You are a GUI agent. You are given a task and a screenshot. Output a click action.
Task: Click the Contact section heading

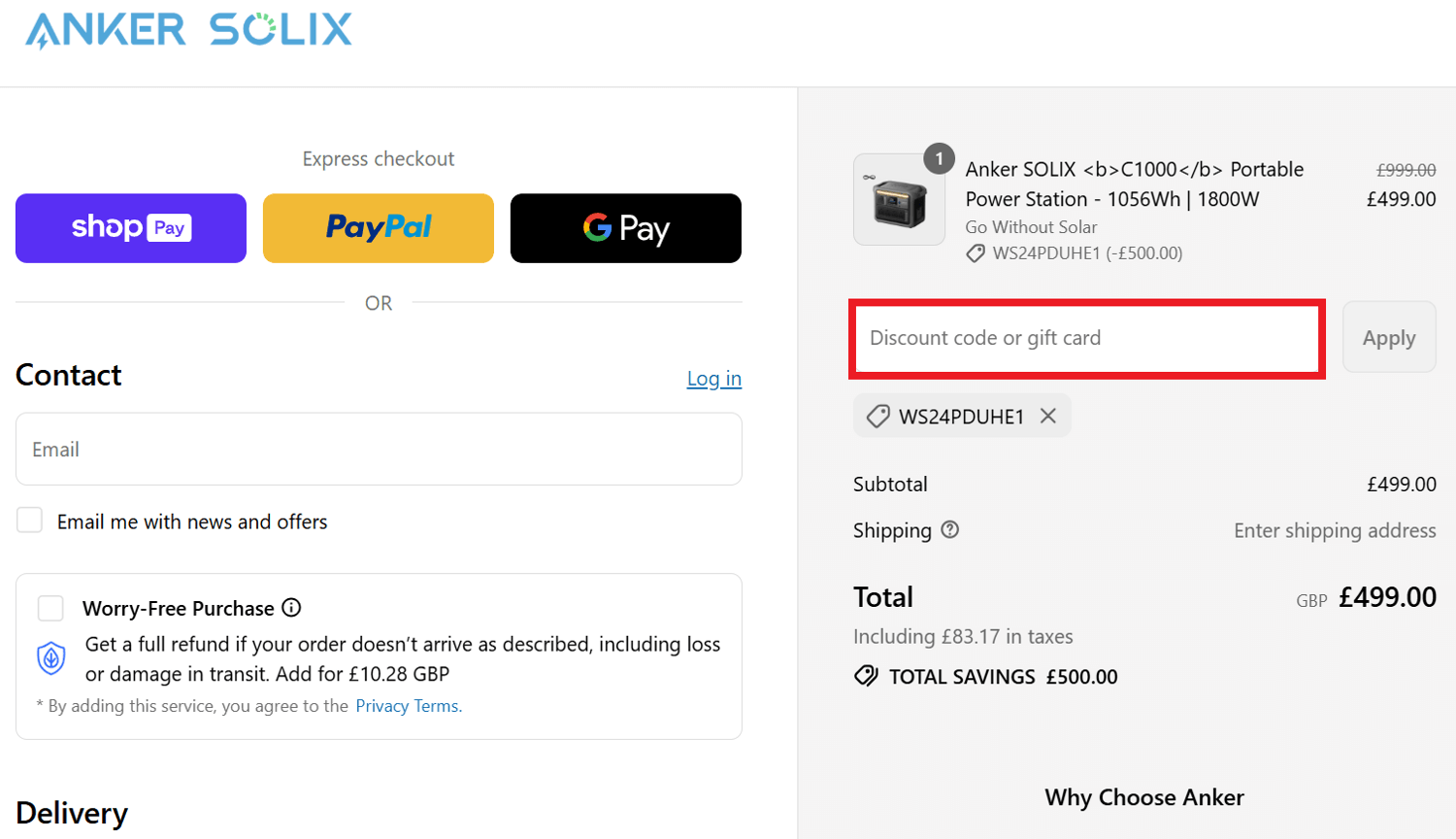[x=69, y=375]
